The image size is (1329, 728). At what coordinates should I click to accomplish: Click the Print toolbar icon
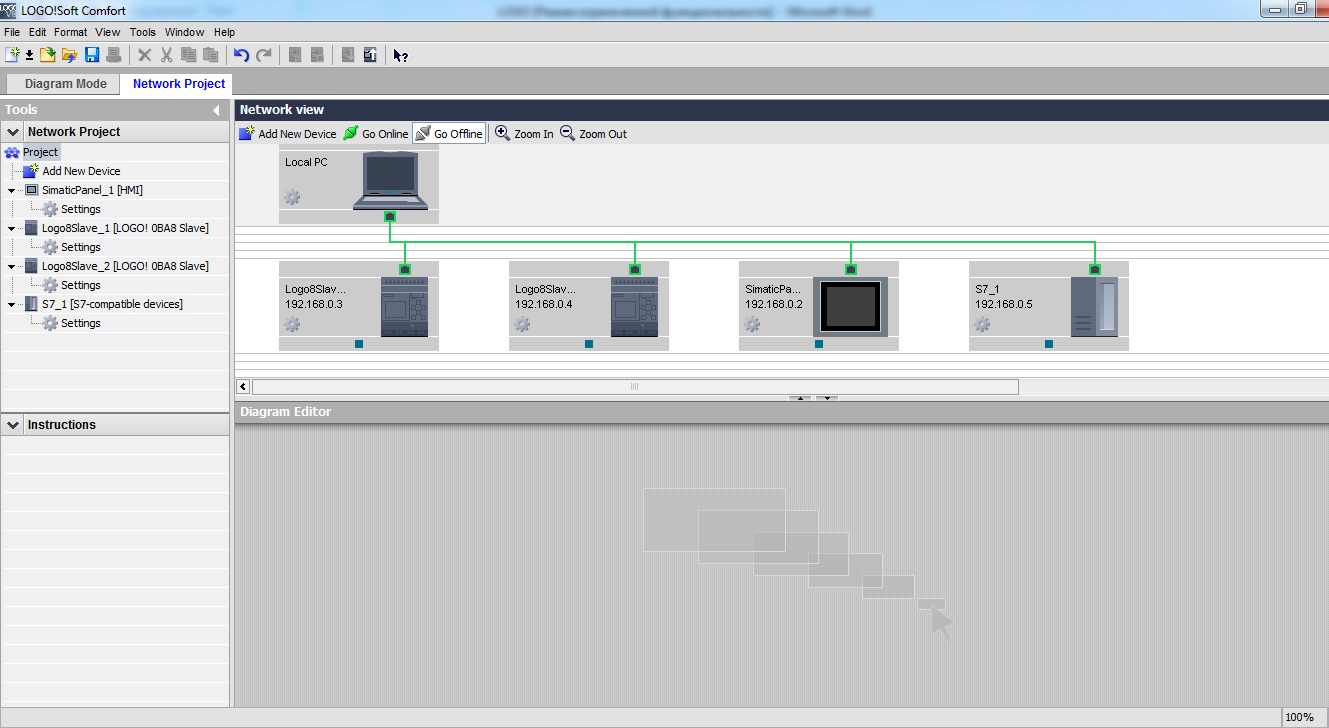114,55
